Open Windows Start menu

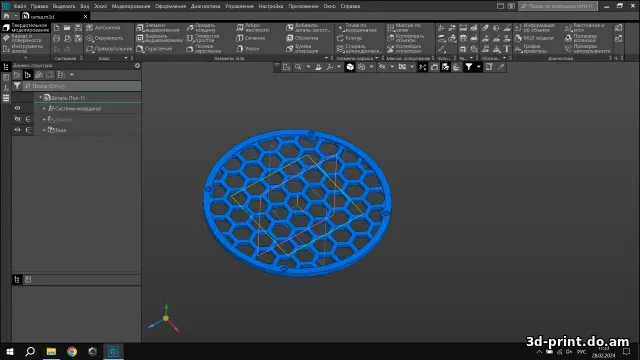10,351
